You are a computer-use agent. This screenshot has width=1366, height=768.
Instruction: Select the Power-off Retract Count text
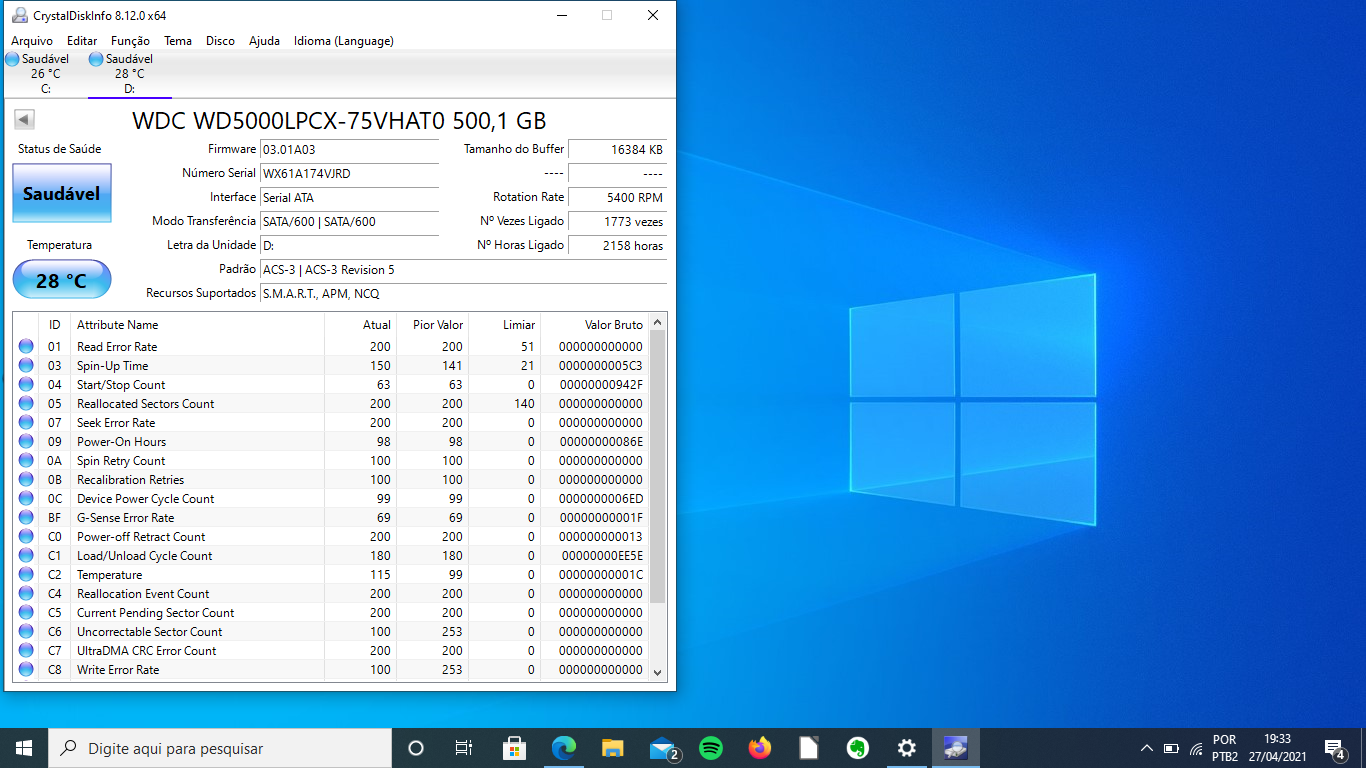coord(141,536)
